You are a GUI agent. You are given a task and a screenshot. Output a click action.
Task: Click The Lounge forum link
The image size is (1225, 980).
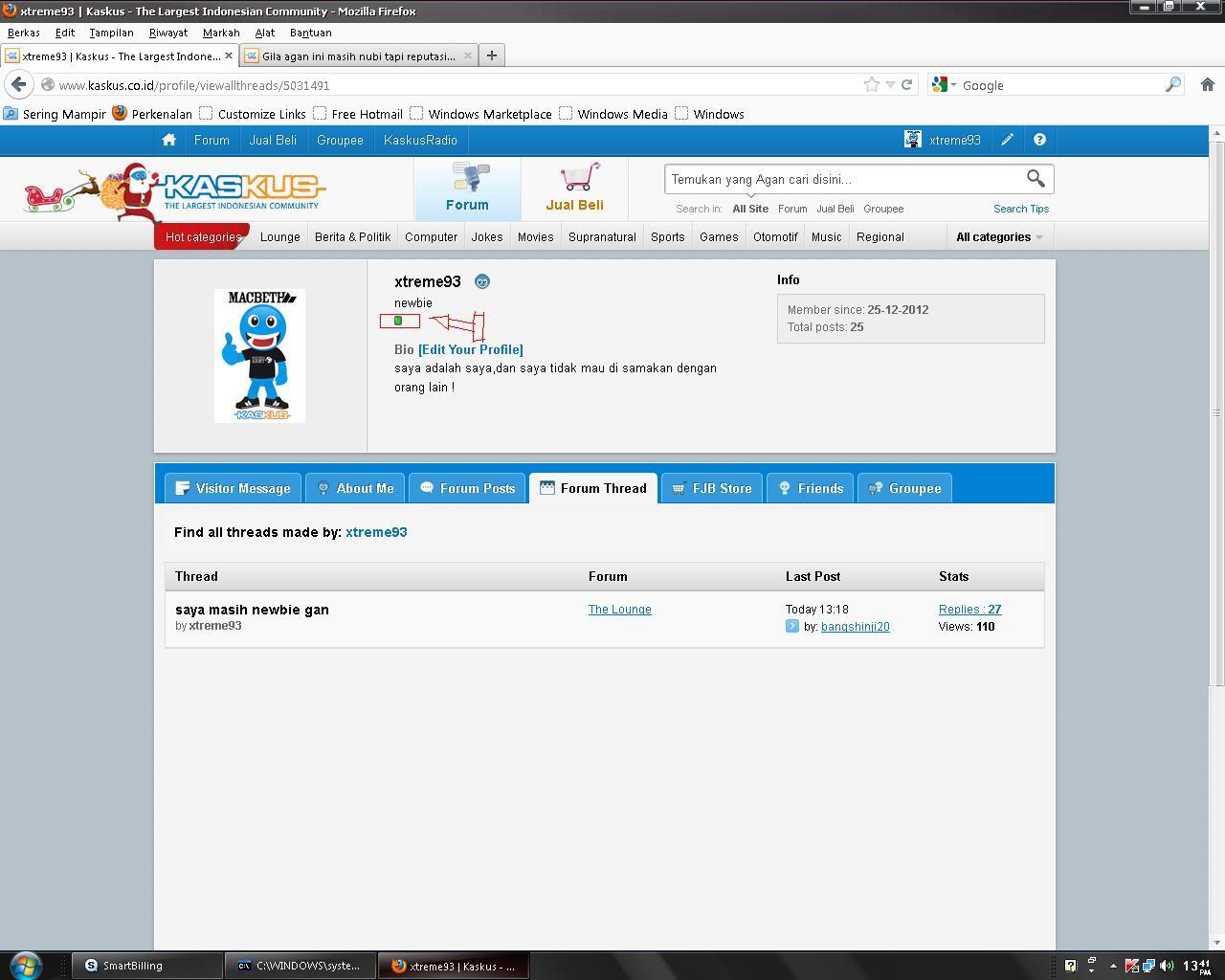[x=620, y=610]
